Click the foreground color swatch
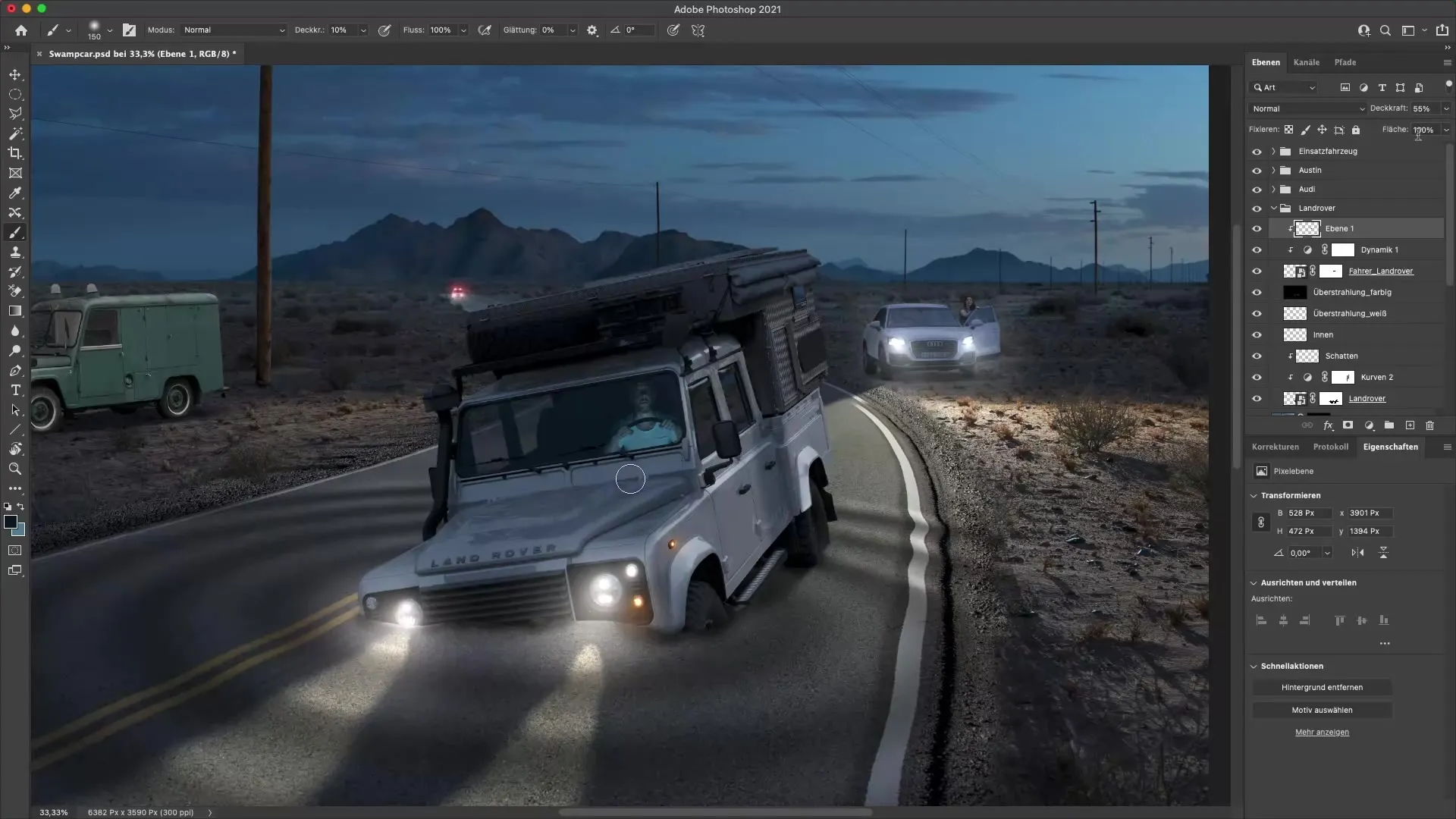This screenshot has height=819, width=1456. (11, 522)
